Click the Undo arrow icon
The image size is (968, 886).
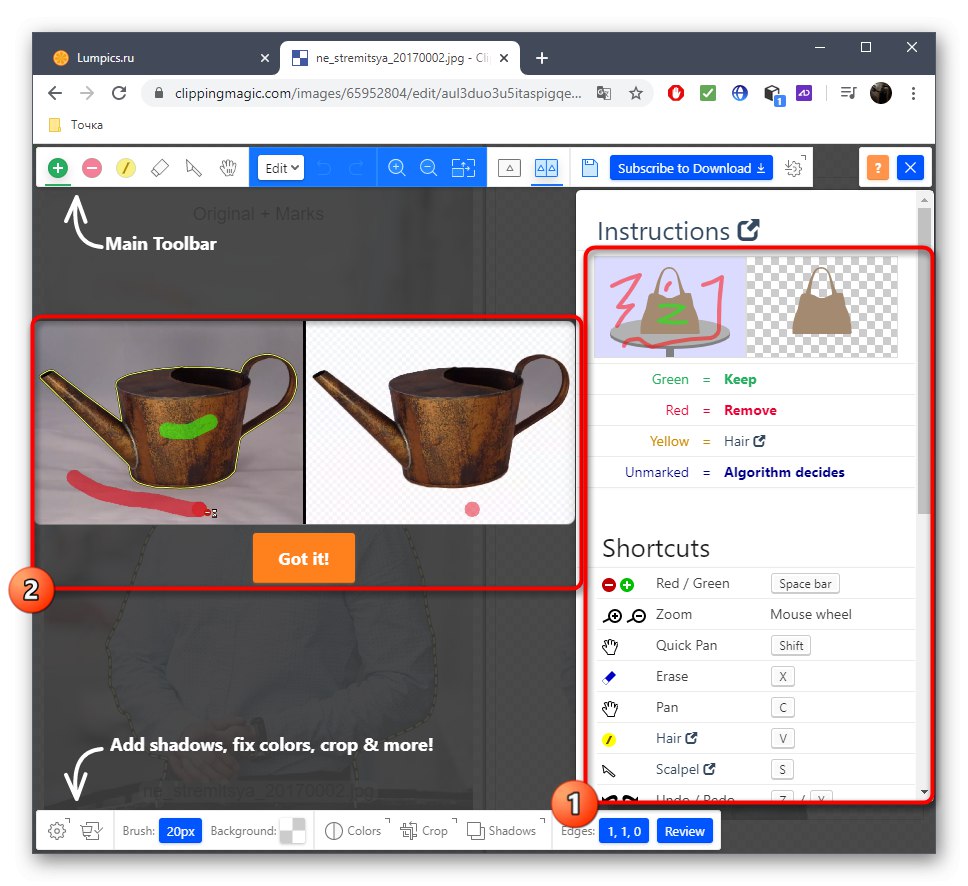324,168
